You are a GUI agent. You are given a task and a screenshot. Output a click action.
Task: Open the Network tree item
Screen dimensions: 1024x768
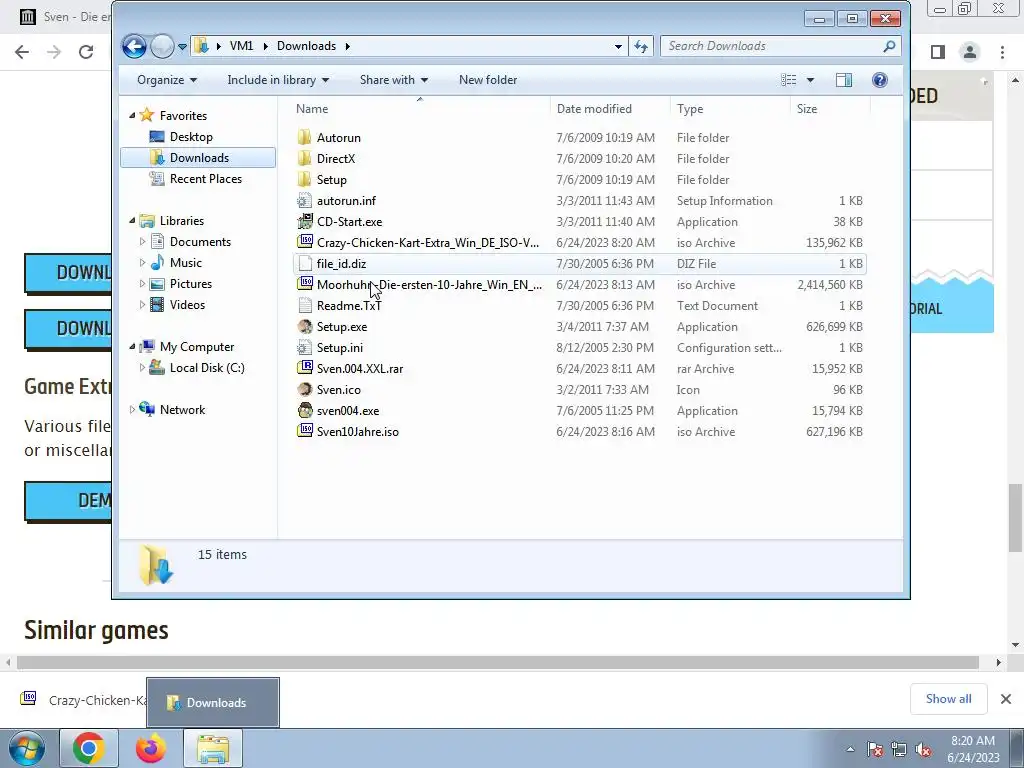coord(182,410)
